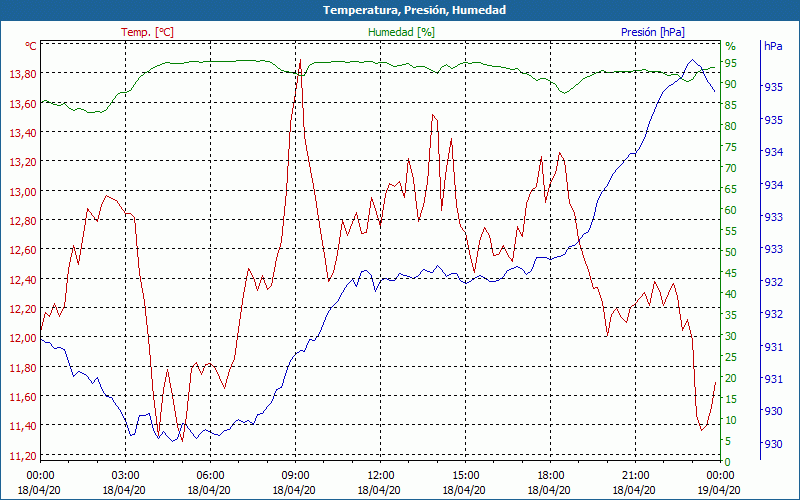Click the 12,80 temperature tick label
Viewport: 800px width, 500px height.
point(23,221)
